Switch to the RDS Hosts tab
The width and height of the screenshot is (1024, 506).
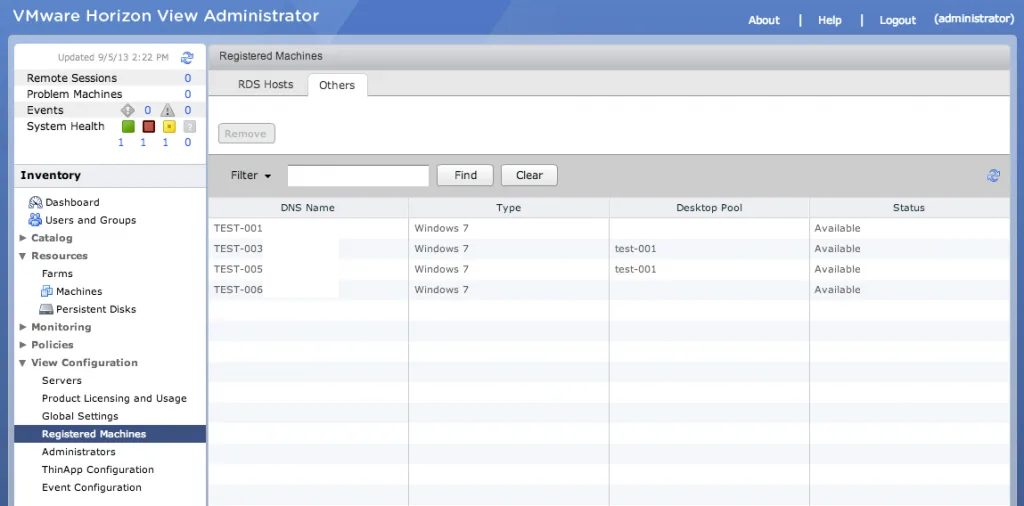pyautogui.click(x=265, y=84)
